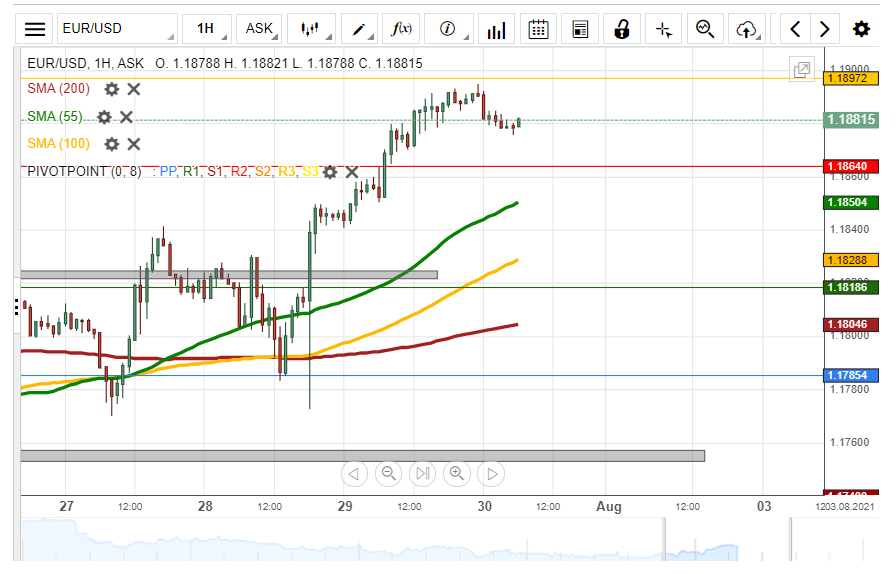The height and width of the screenshot is (574, 896).
Task: Open the hamburger main menu
Action: [x=34, y=29]
